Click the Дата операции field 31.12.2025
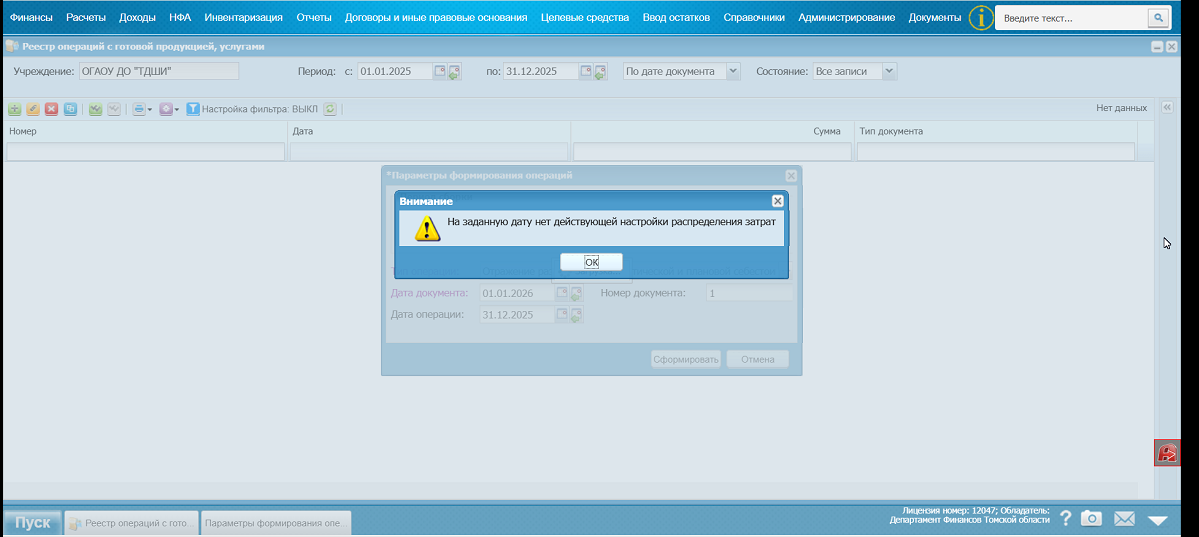Image resolution: width=1199 pixels, height=537 pixels. [x=517, y=314]
